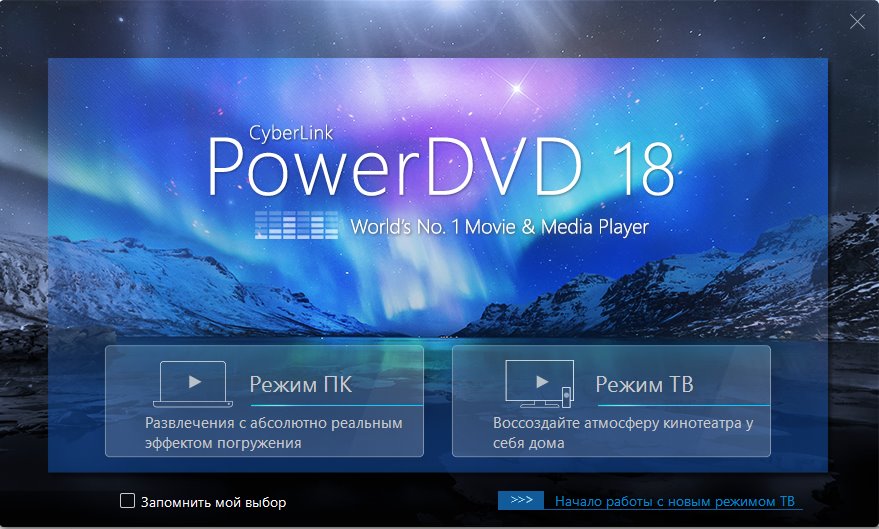Viewport: 879px width, 529px height.
Task: Click the 'World's No. 1 Movie & Media Player' tagline
Action: 499,227
